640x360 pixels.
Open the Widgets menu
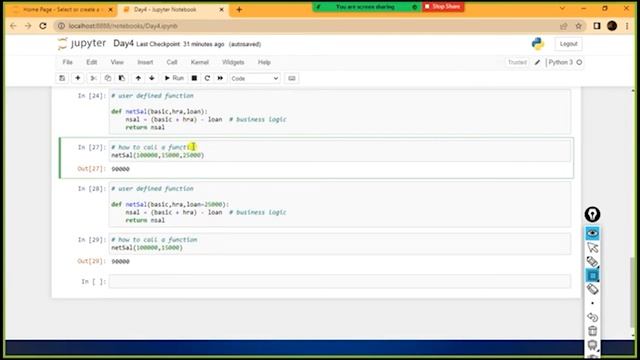coord(233,62)
